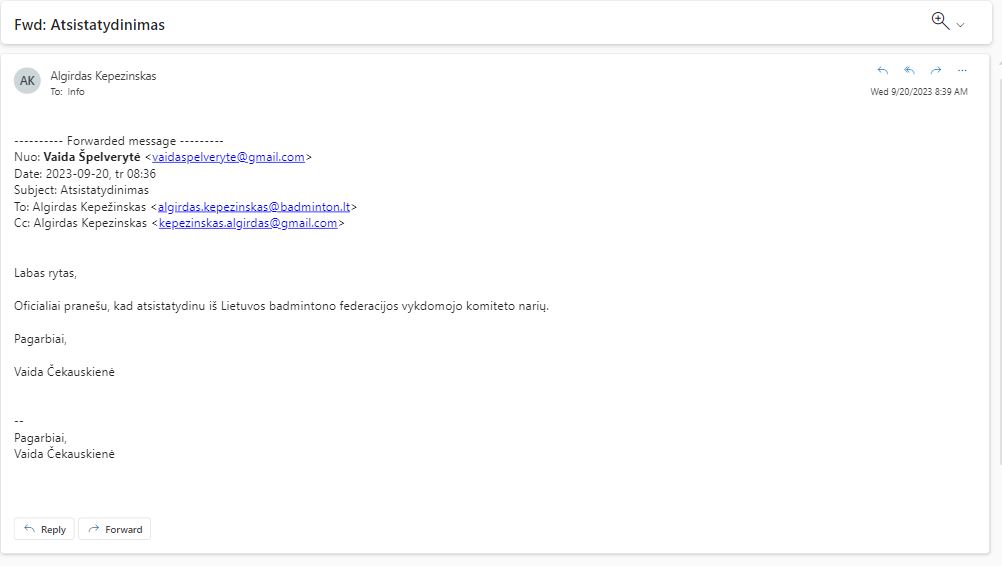Open the vaidaspelveryte@gmail.com email link

tap(228, 157)
